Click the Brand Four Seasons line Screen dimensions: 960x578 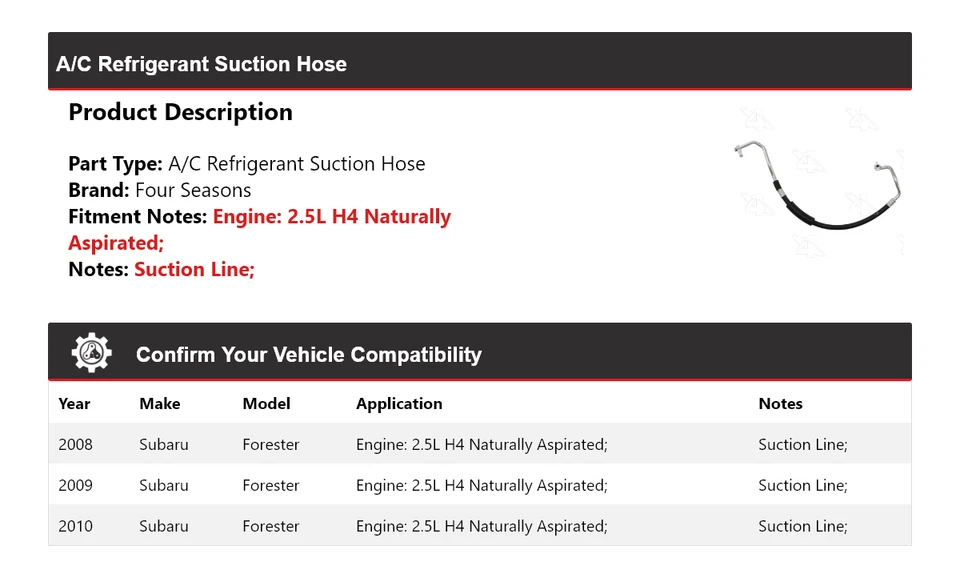(159, 190)
